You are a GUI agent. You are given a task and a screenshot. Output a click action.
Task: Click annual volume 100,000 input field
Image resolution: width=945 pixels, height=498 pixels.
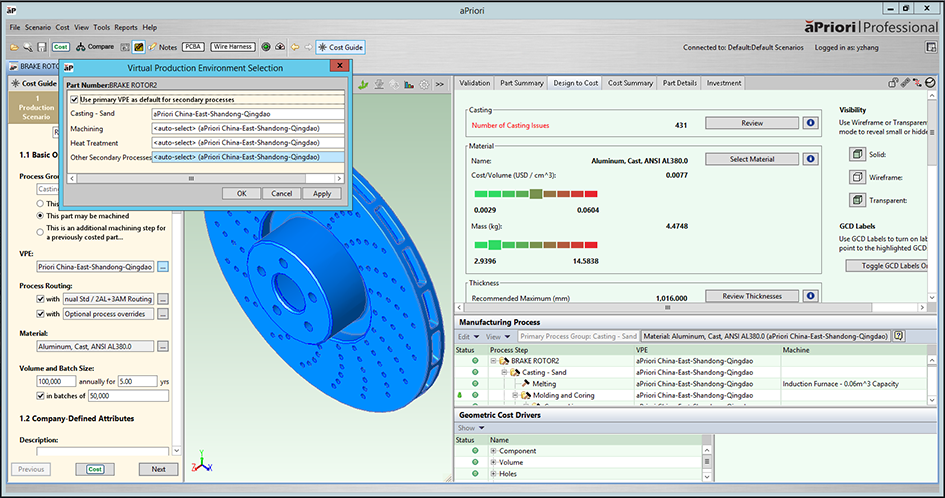(56, 382)
